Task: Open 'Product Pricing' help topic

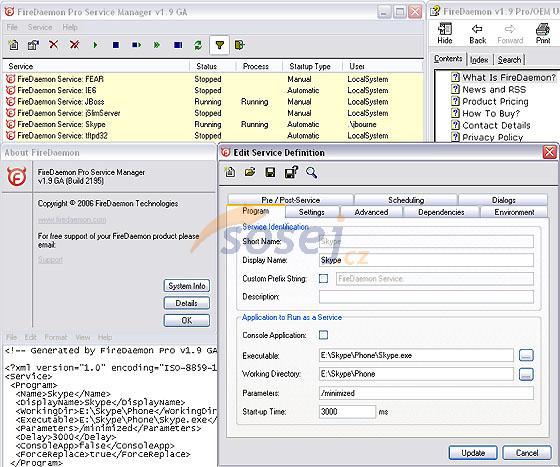Action: tap(495, 102)
